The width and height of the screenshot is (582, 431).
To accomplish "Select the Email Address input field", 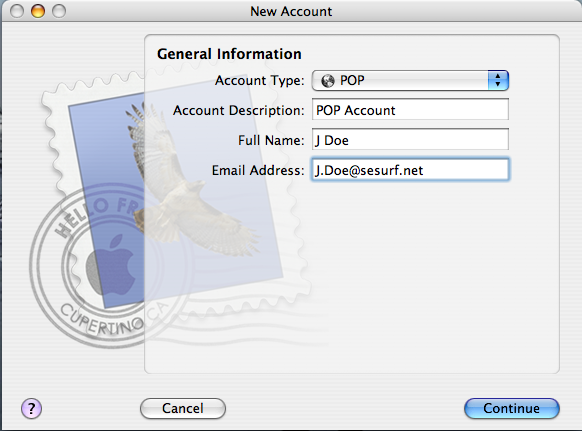I will [x=410, y=170].
